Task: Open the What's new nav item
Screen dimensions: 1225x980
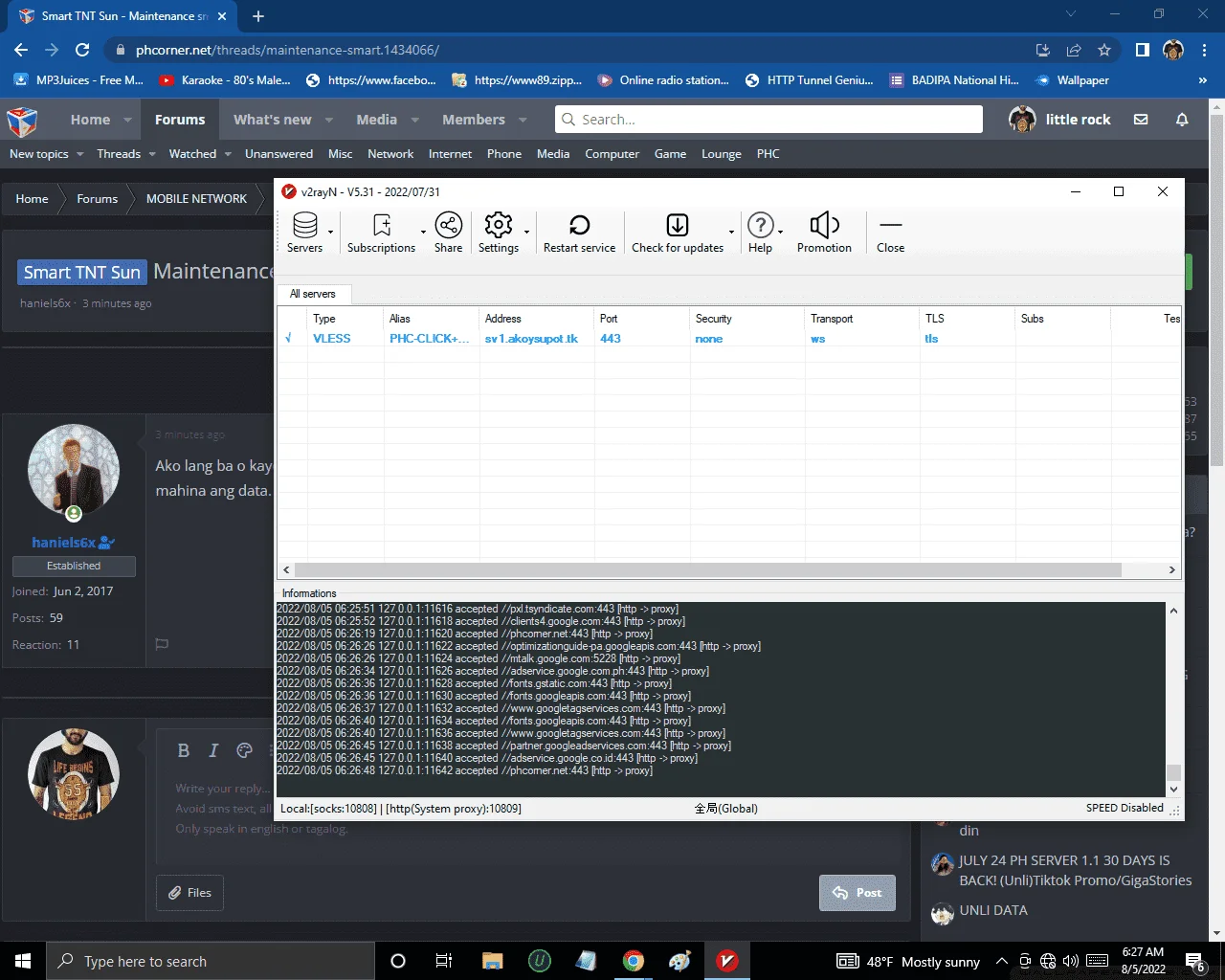Action: click(x=273, y=120)
